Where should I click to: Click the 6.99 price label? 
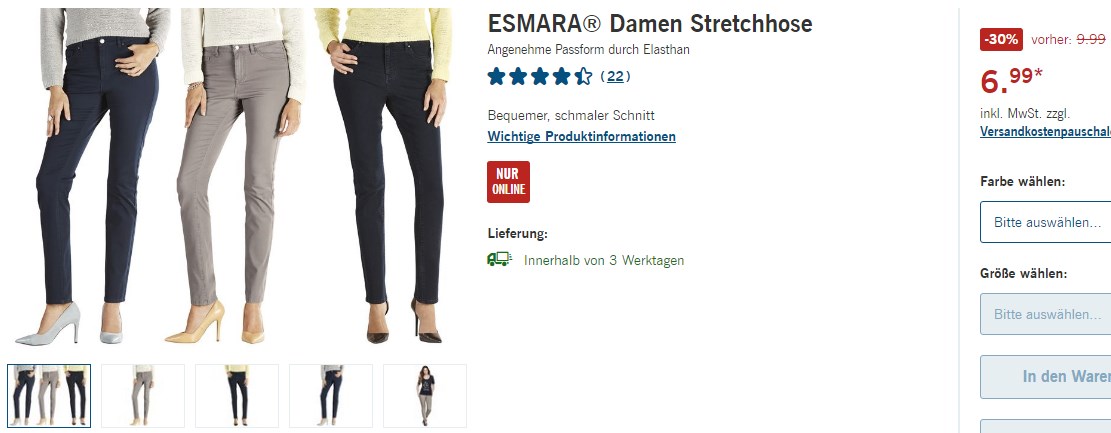click(x=1011, y=80)
